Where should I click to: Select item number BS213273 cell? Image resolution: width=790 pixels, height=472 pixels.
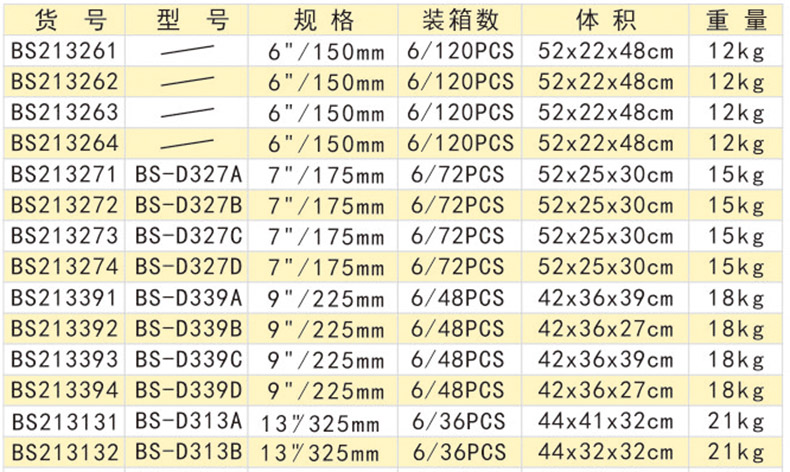64,237
